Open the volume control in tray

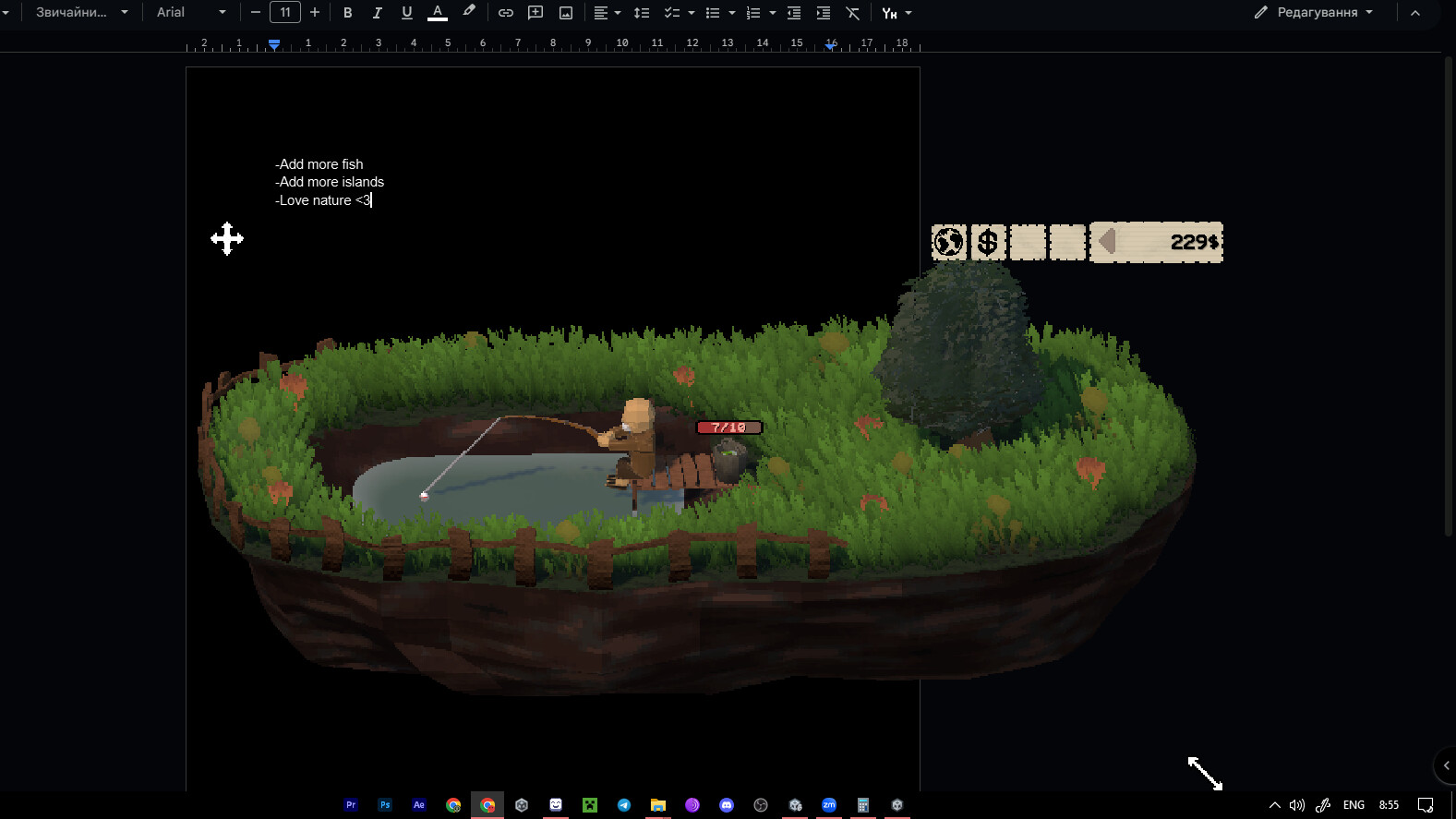[1297, 805]
